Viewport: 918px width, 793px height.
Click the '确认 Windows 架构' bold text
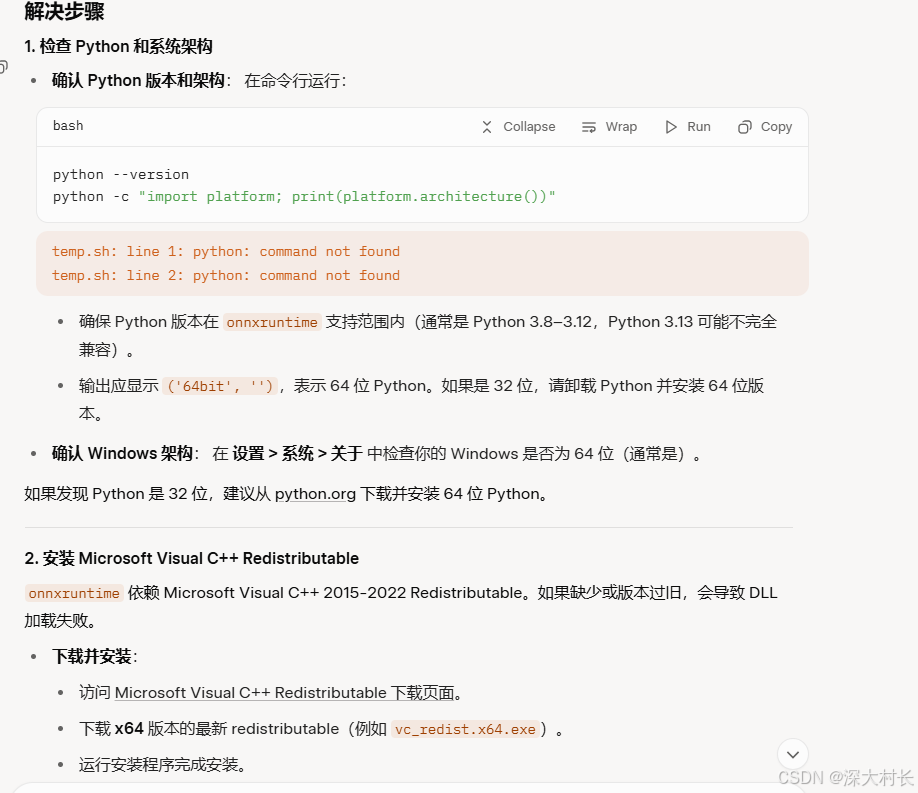(x=122, y=453)
